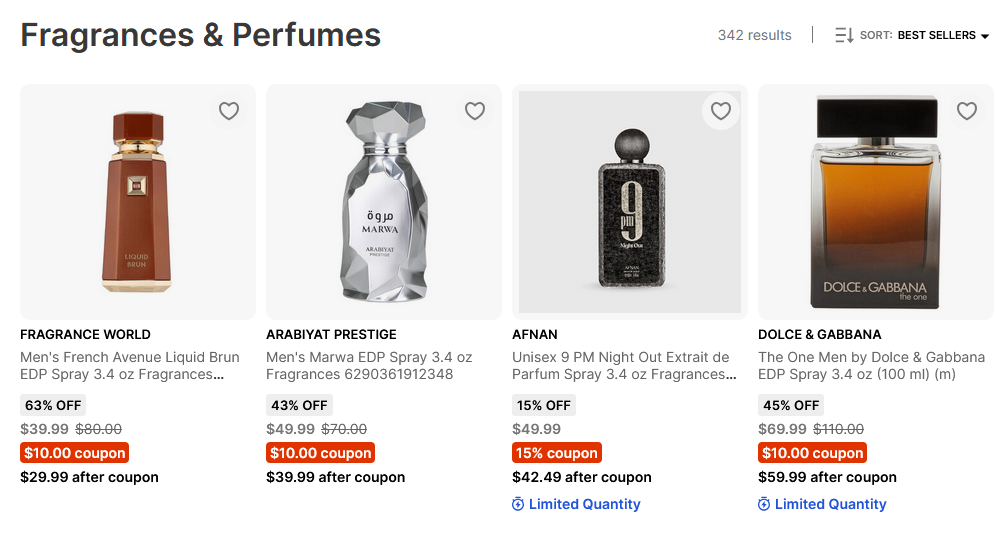View the 9 PM Night Out bottle image

[629, 203]
